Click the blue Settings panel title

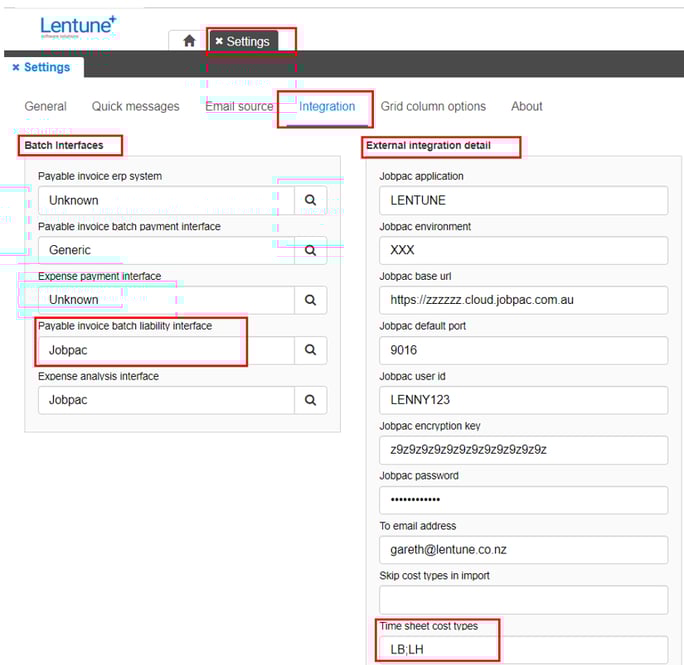[47, 67]
